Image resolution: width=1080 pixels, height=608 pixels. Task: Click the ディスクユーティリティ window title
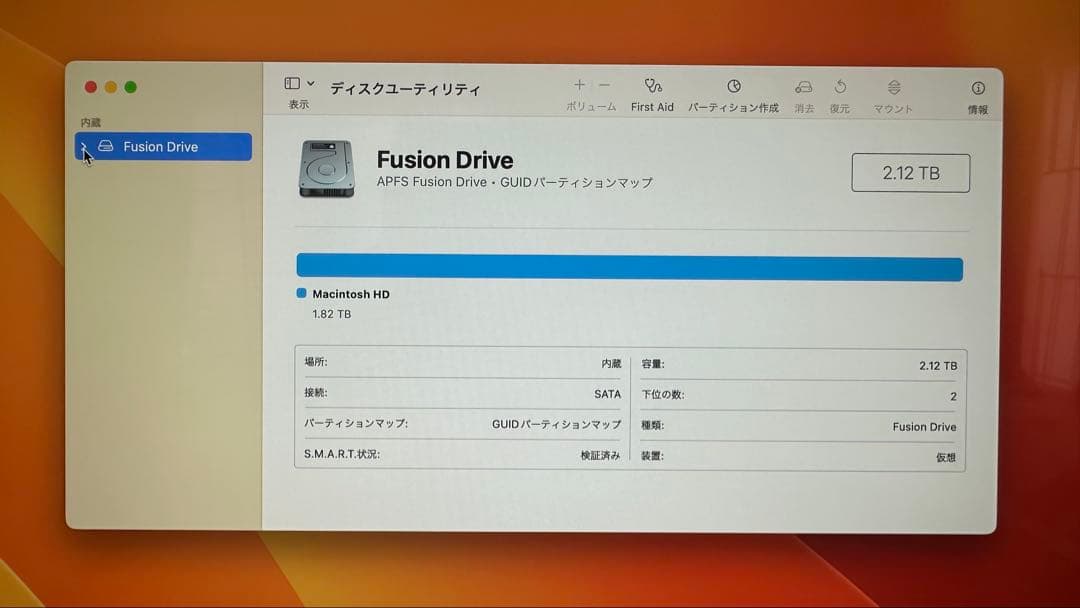point(405,89)
